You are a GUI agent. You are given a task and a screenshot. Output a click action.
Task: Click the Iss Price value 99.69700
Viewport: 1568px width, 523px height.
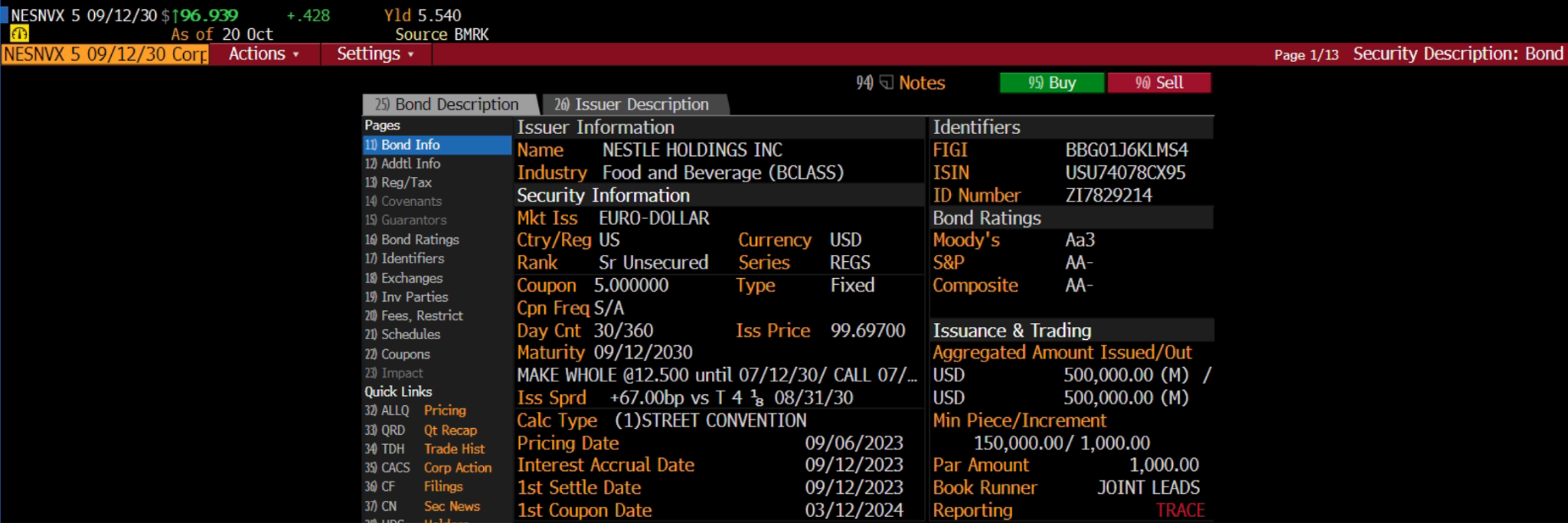[867, 331]
